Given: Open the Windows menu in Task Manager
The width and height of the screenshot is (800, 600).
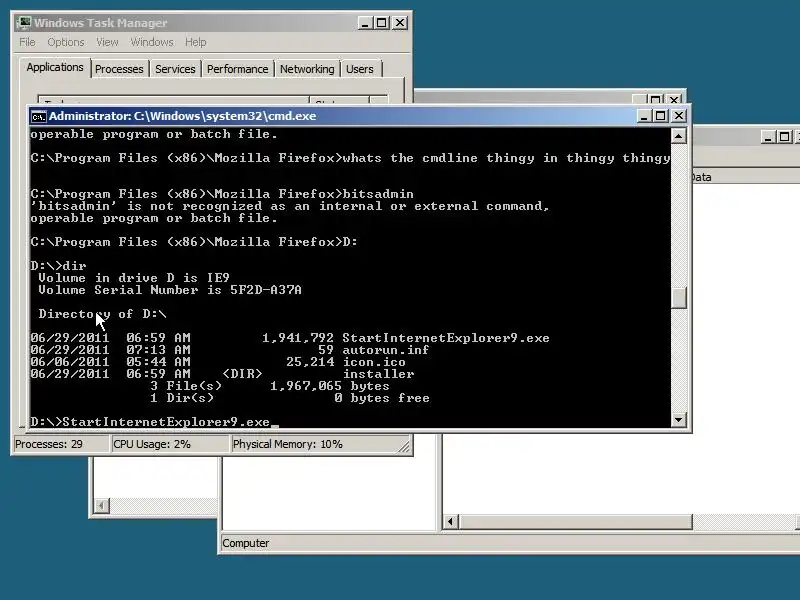Looking at the screenshot, I should 152,42.
